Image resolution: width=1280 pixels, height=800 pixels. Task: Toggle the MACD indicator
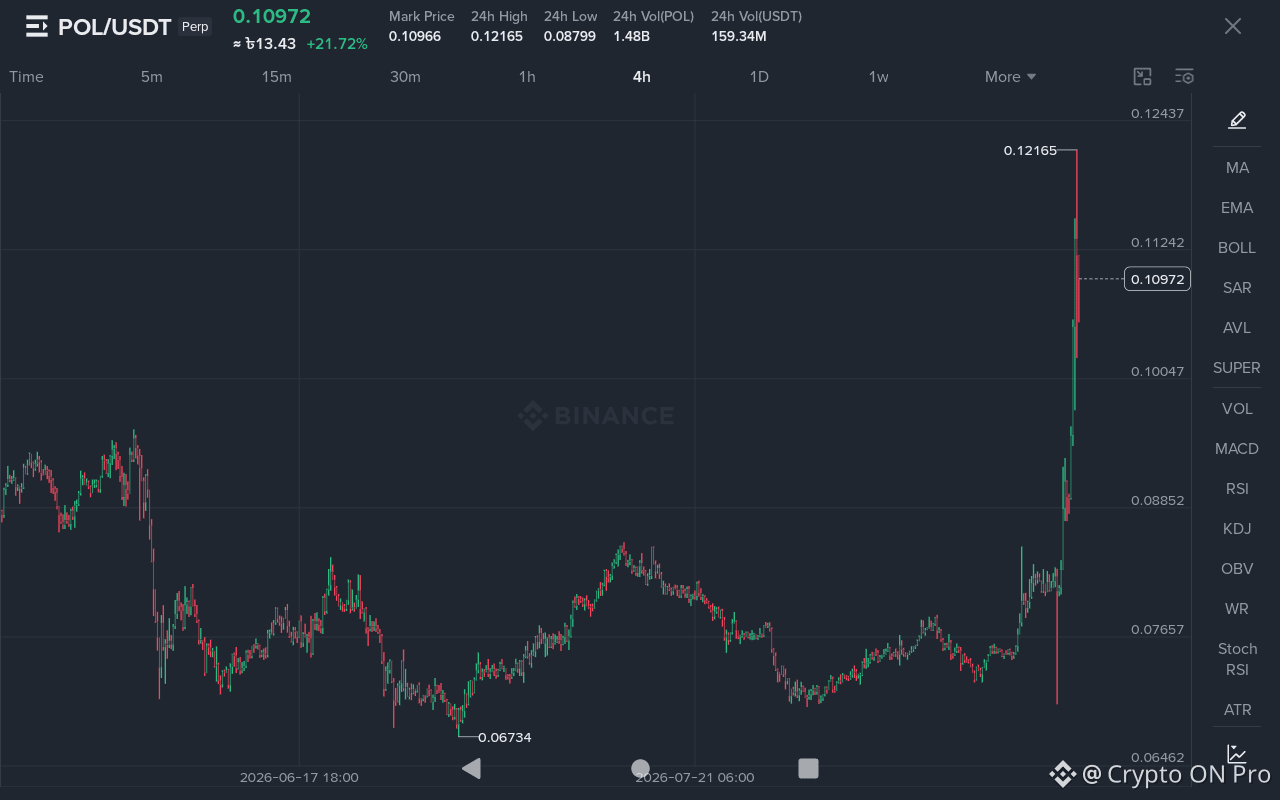coord(1237,449)
